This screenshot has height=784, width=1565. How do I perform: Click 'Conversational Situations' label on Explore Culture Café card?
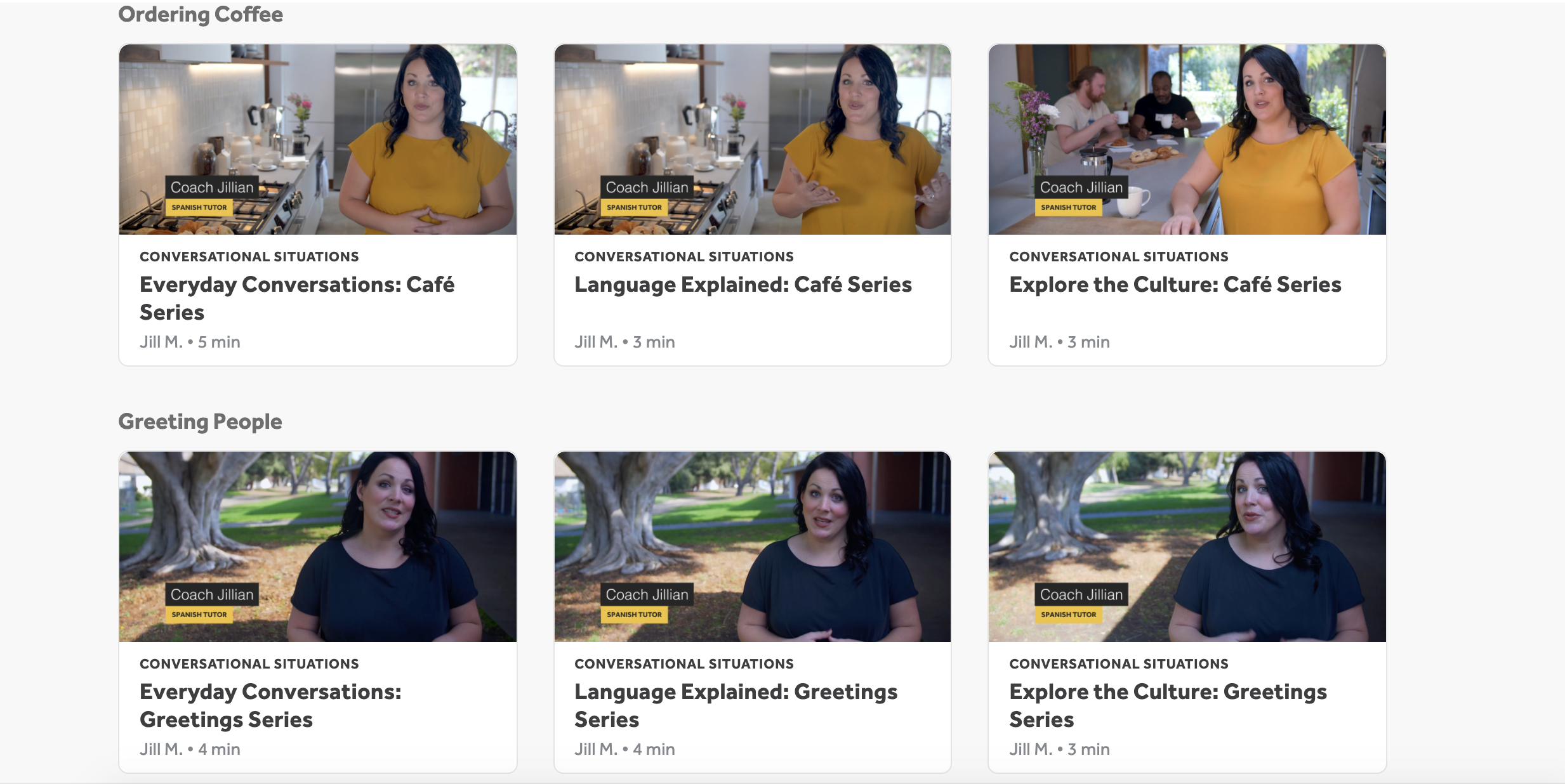[x=1119, y=257]
